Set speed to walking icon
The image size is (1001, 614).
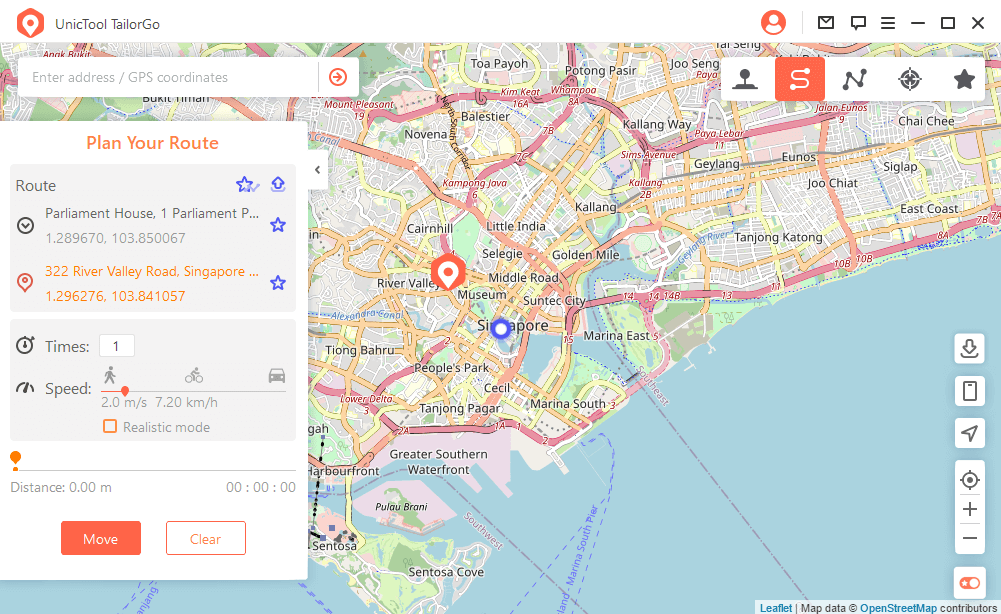(110, 375)
